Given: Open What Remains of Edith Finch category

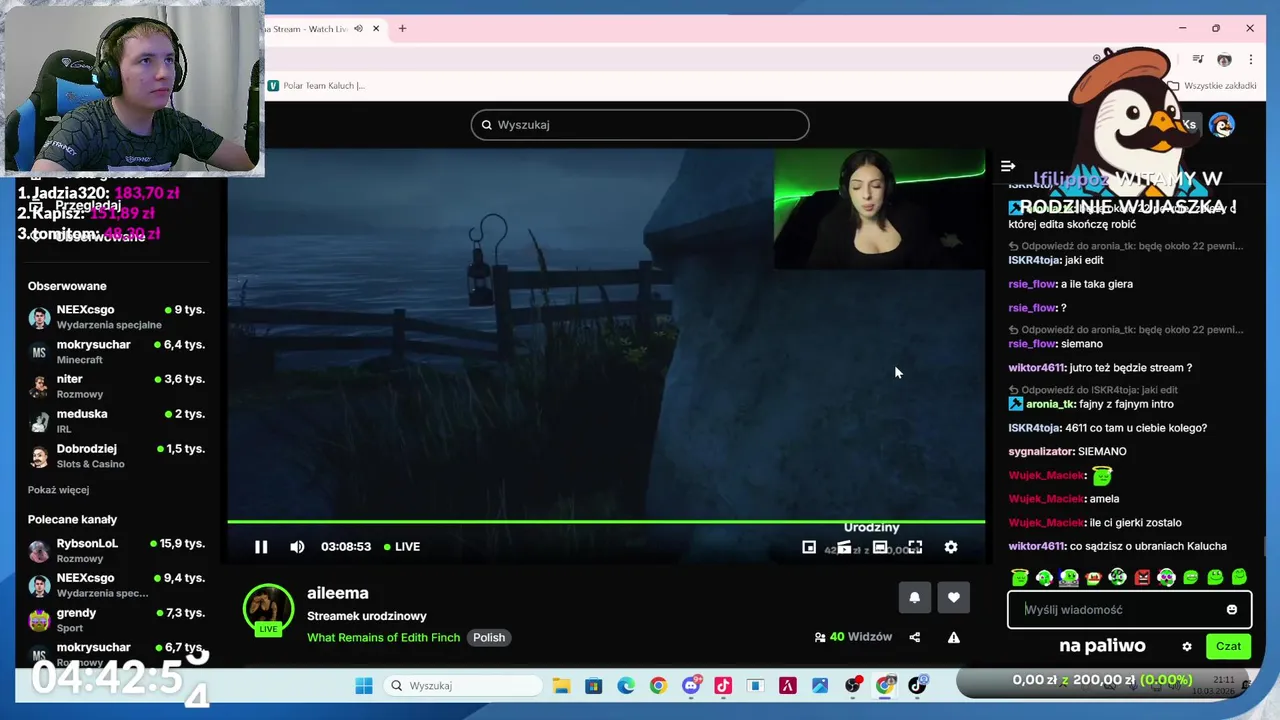Looking at the screenshot, I should (383, 637).
